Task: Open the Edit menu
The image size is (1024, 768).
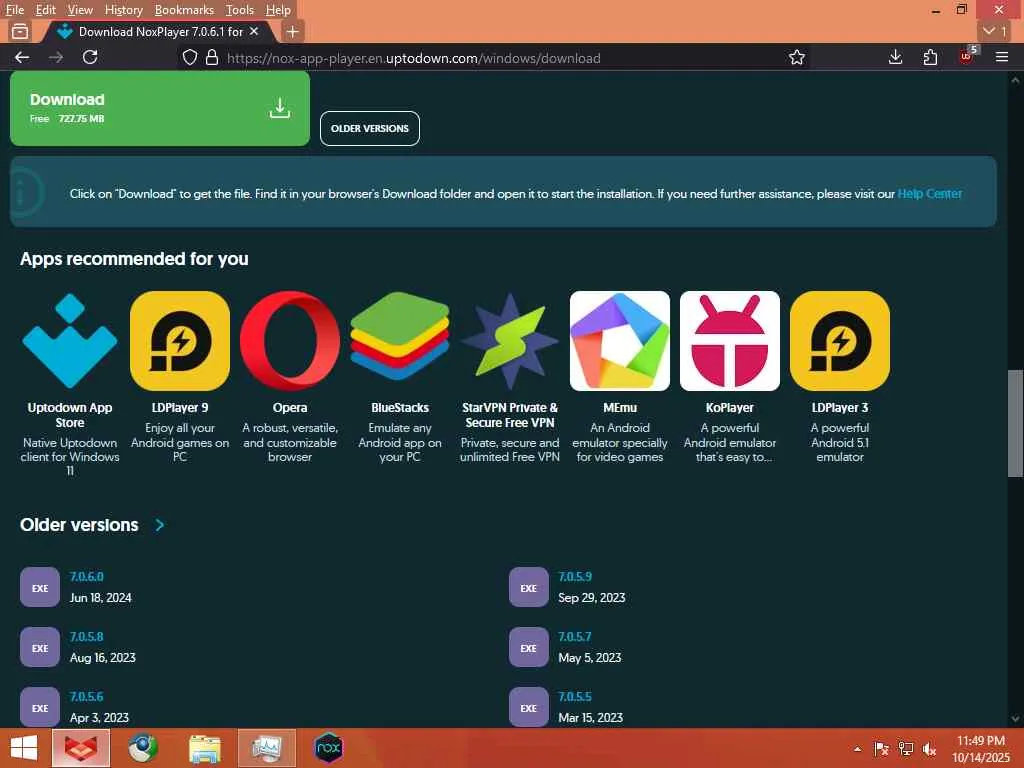Action: pos(45,10)
